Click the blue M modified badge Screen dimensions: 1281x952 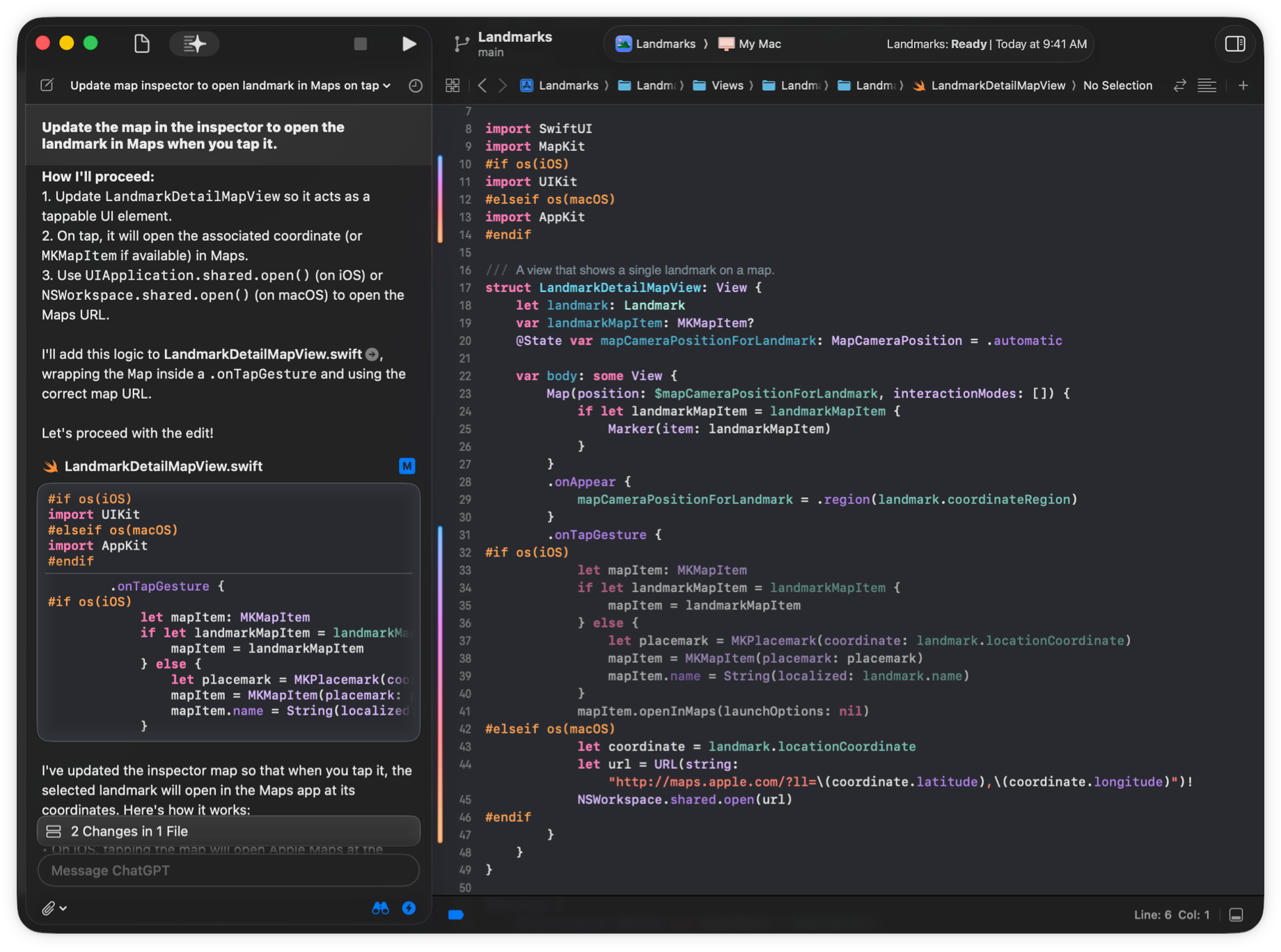point(407,466)
